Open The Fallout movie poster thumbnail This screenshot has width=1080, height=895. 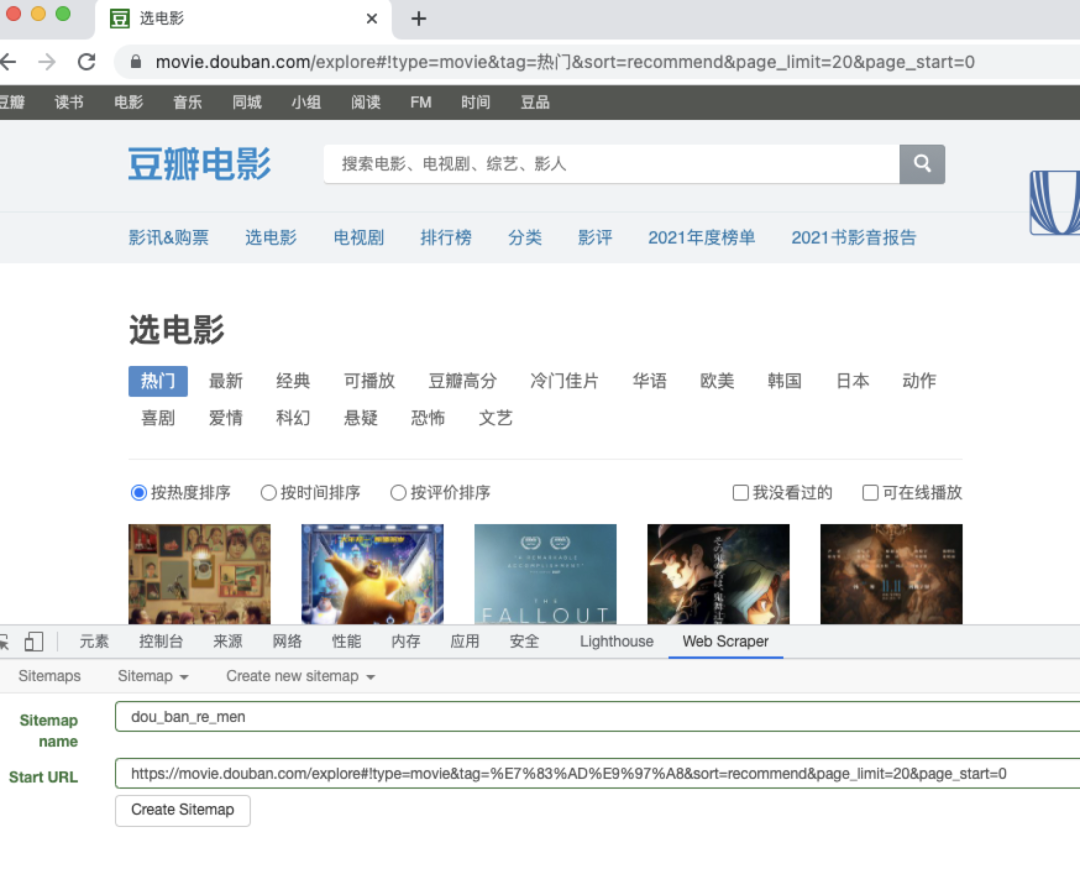(x=545, y=574)
